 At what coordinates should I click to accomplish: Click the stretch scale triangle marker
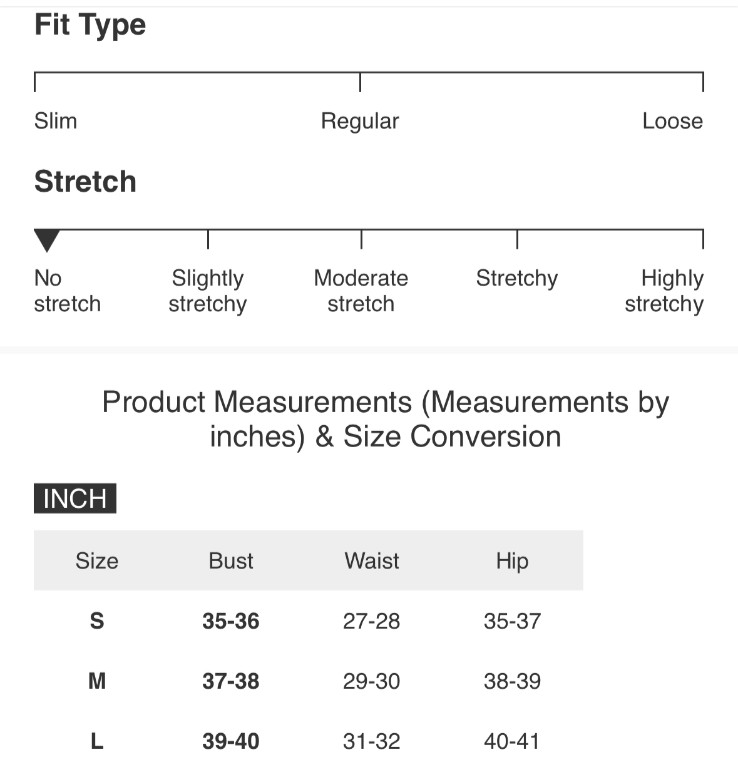(x=47, y=240)
